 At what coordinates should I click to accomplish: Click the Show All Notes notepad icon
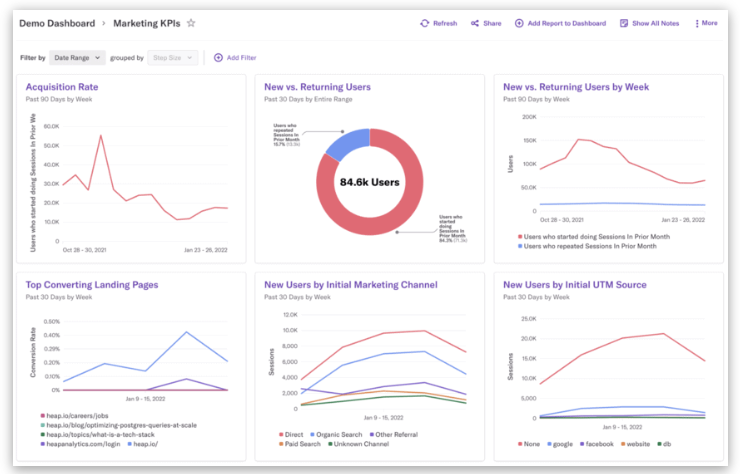(624, 23)
